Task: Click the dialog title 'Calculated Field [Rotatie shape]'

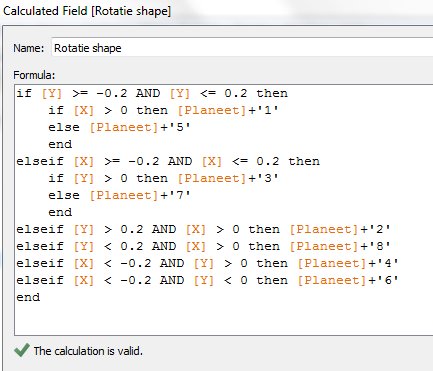Action: [87, 11]
